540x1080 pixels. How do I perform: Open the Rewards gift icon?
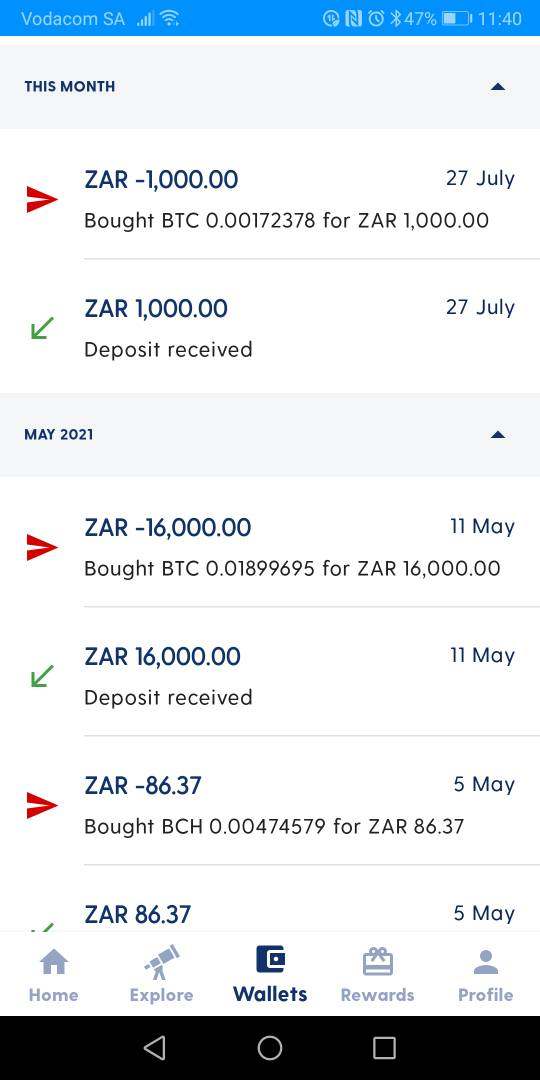pos(377,962)
